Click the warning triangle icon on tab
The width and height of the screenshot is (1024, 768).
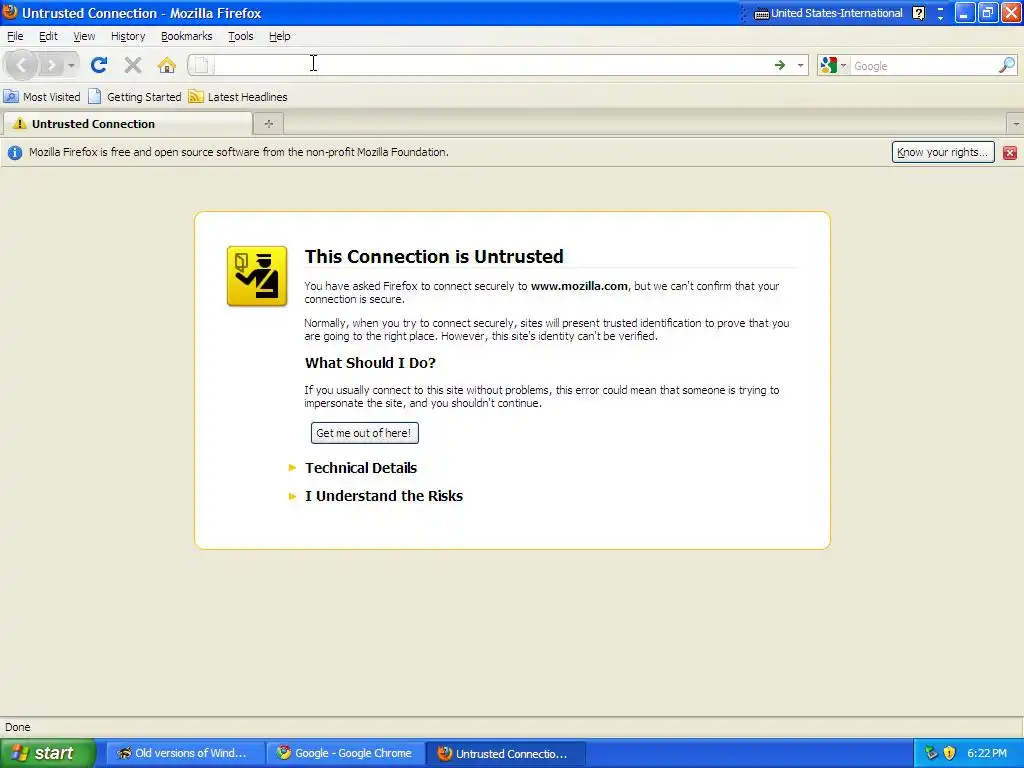[x=20, y=123]
